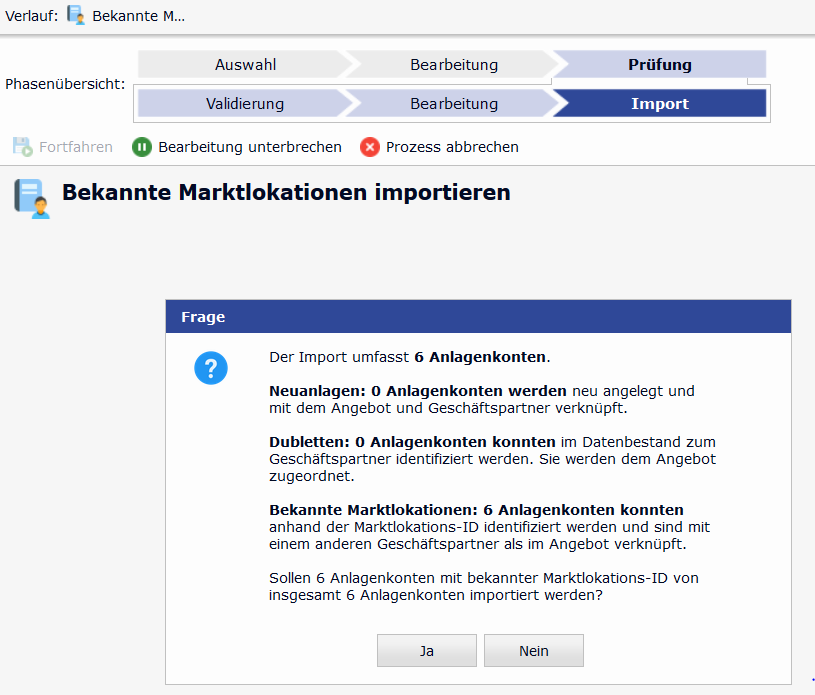The width and height of the screenshot is (815, 695).
Task: Click the Fortfahren save icon
Action: (x=23, y=147)
